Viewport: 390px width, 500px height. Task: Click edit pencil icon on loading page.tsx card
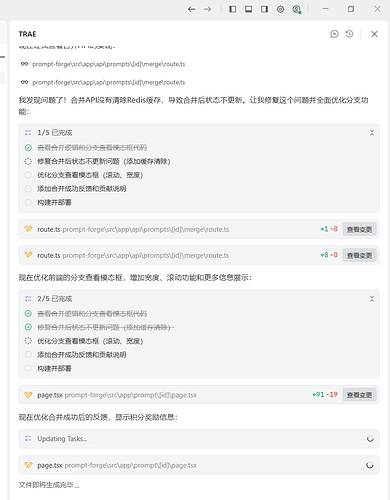[x=28, y=465]
